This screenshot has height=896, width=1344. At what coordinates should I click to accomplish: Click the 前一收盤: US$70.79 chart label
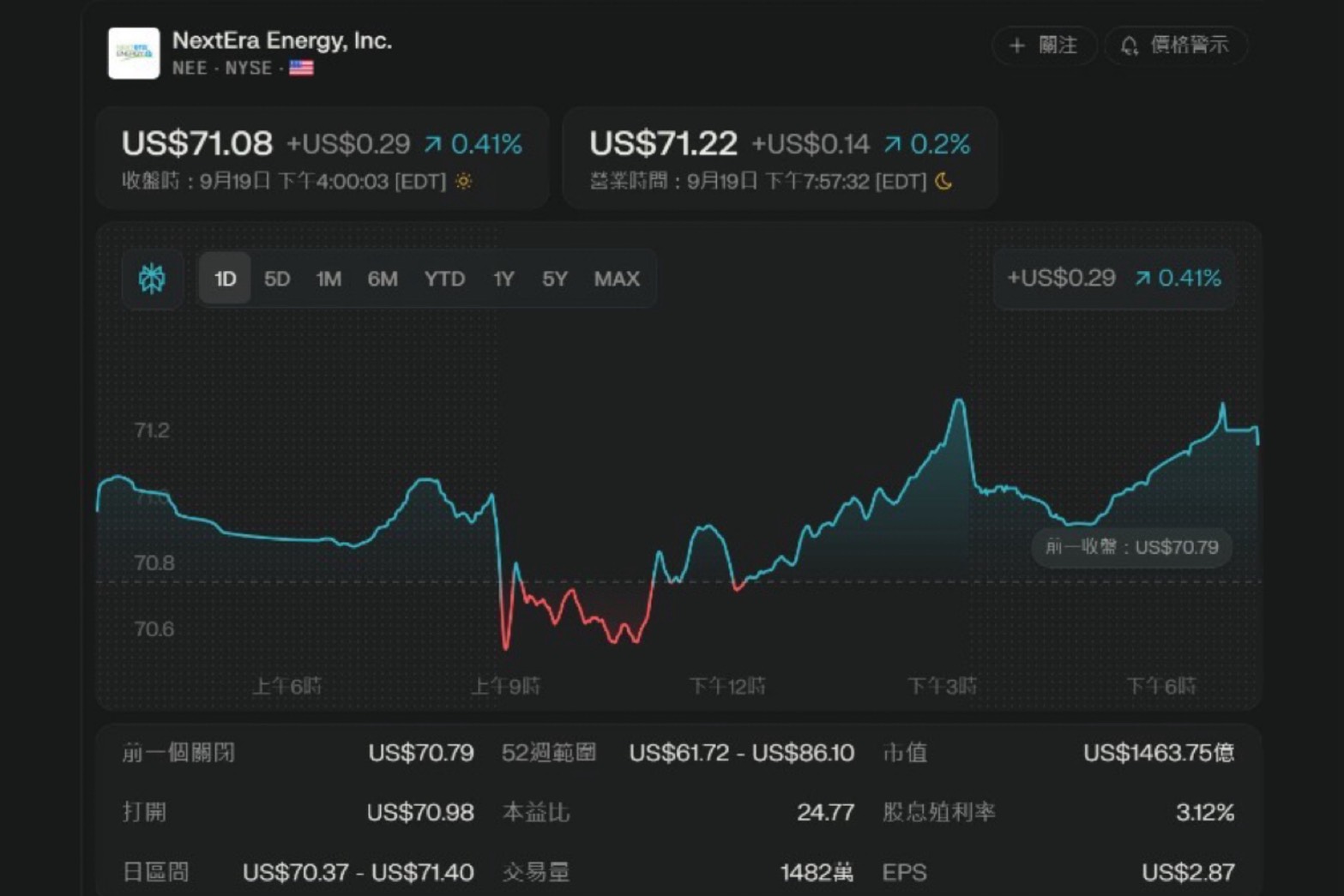tap(1132, 547)
